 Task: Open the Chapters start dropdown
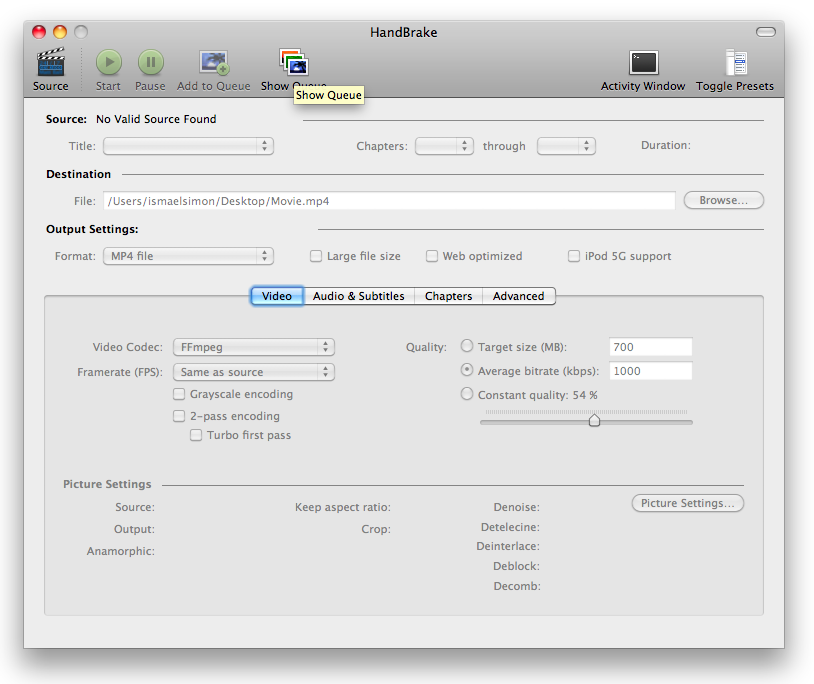[x=444, y=146]
